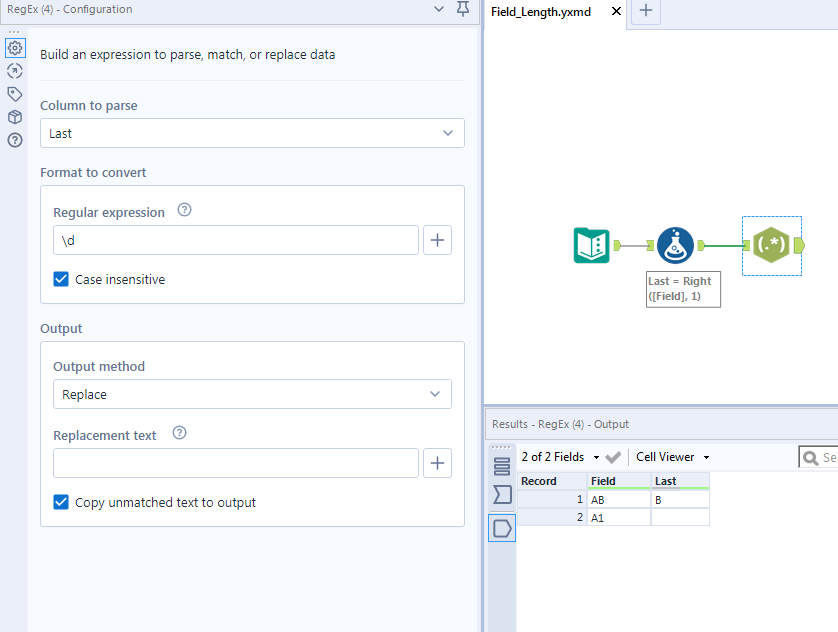Open the Navigation icon in configuration sidebar
This screenshot has height=632, width=838.
(x=15, y=71)
